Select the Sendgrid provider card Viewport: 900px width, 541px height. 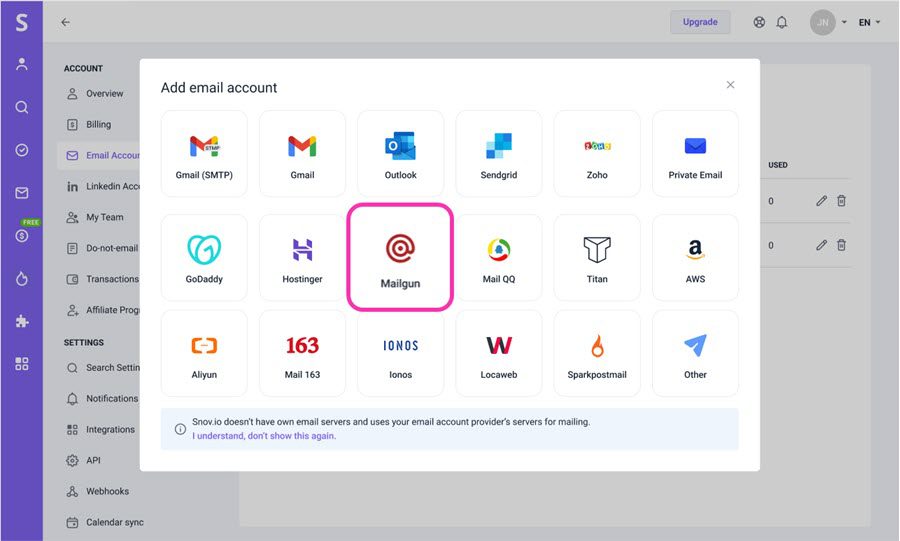[498, 154]
